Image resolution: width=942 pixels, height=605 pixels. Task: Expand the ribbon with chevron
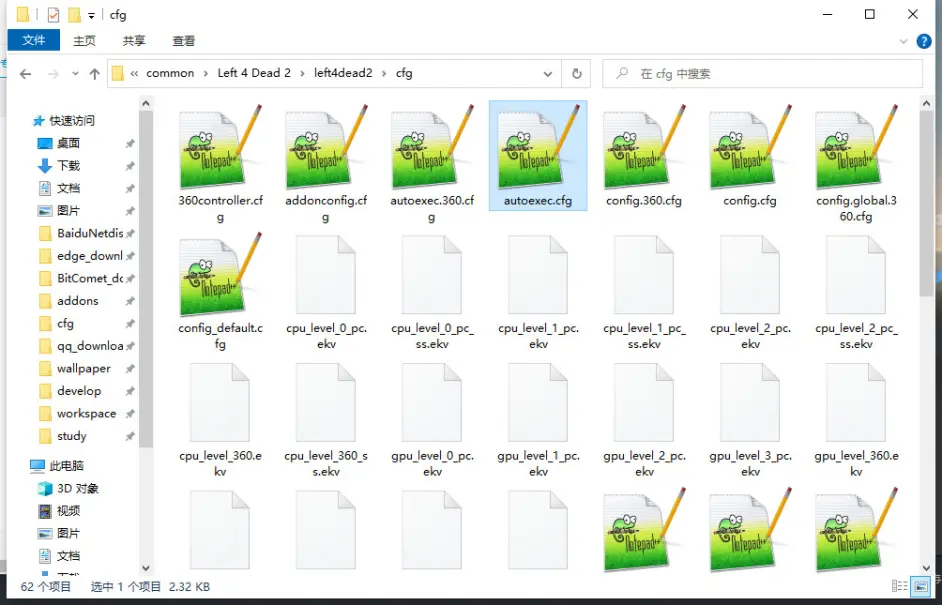[x=904, y=41]
